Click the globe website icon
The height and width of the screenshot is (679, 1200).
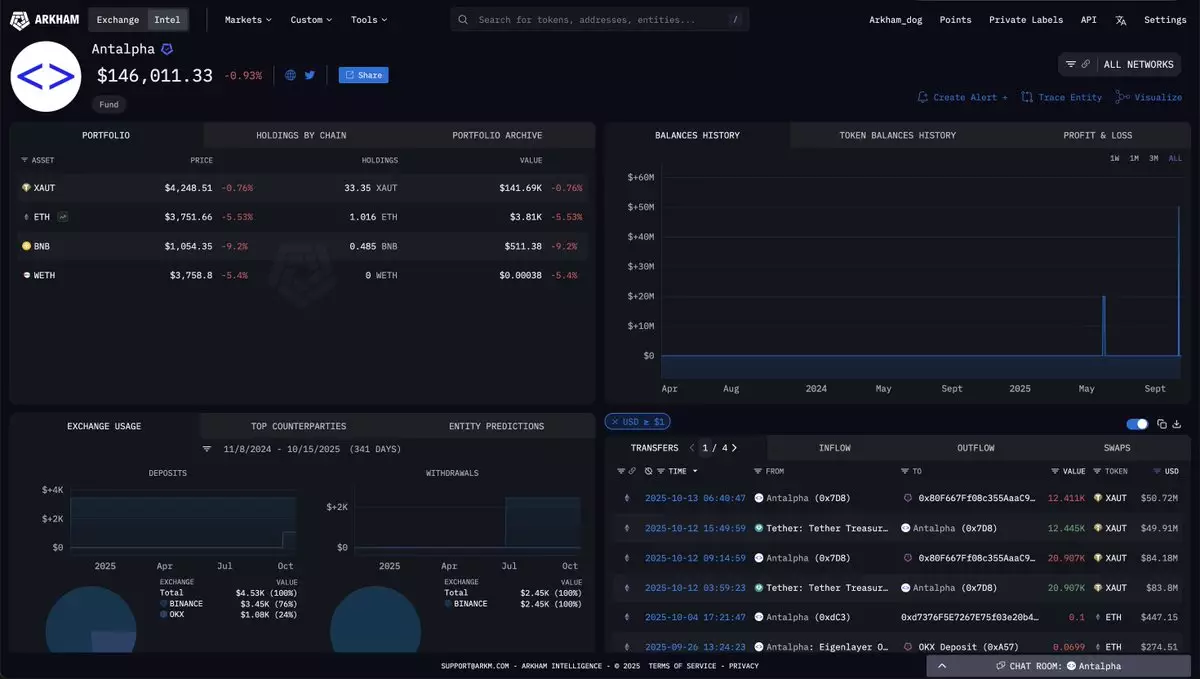[291, 75]
